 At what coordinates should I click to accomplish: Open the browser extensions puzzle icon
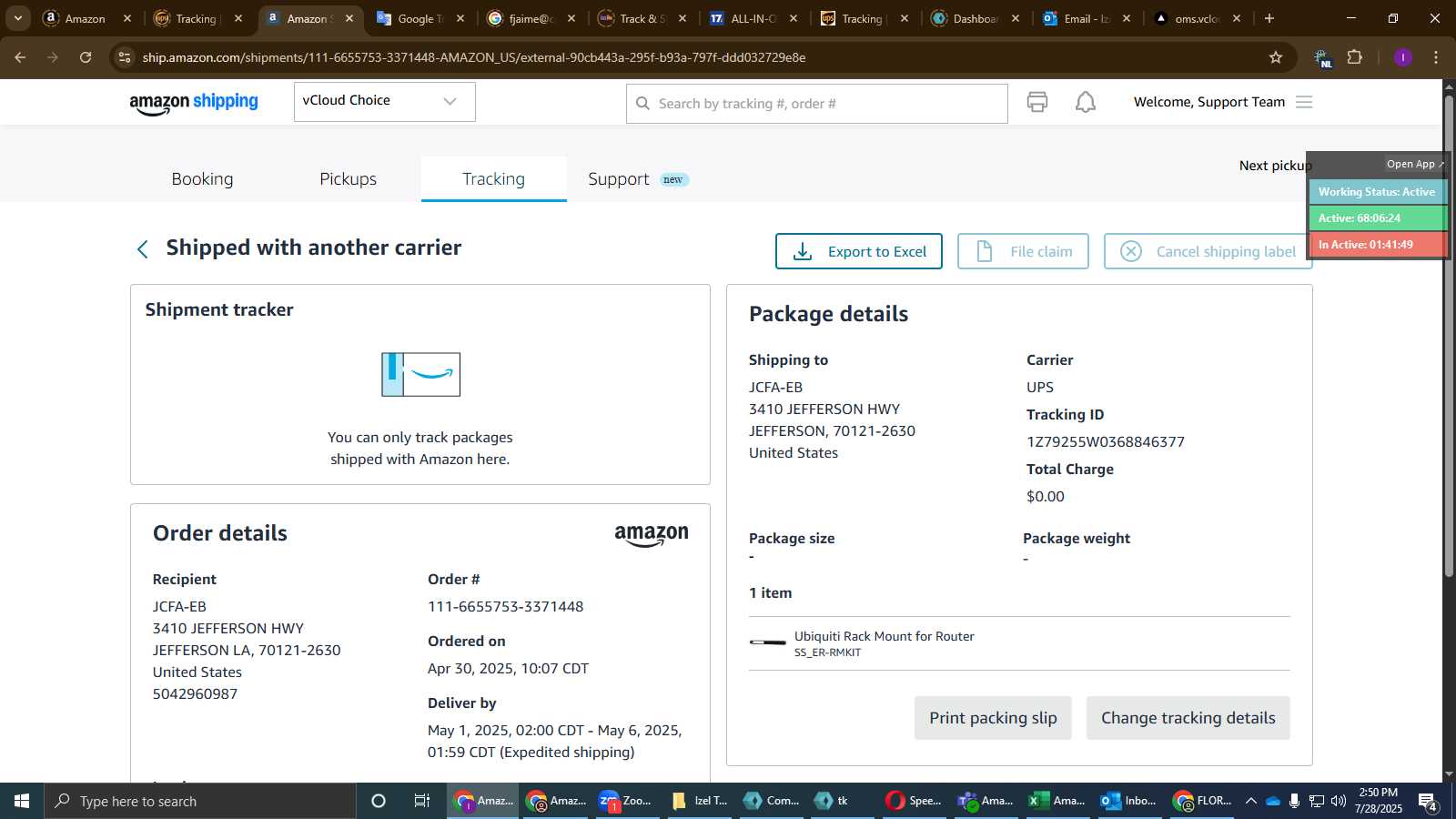click(x=1355, y=57)
